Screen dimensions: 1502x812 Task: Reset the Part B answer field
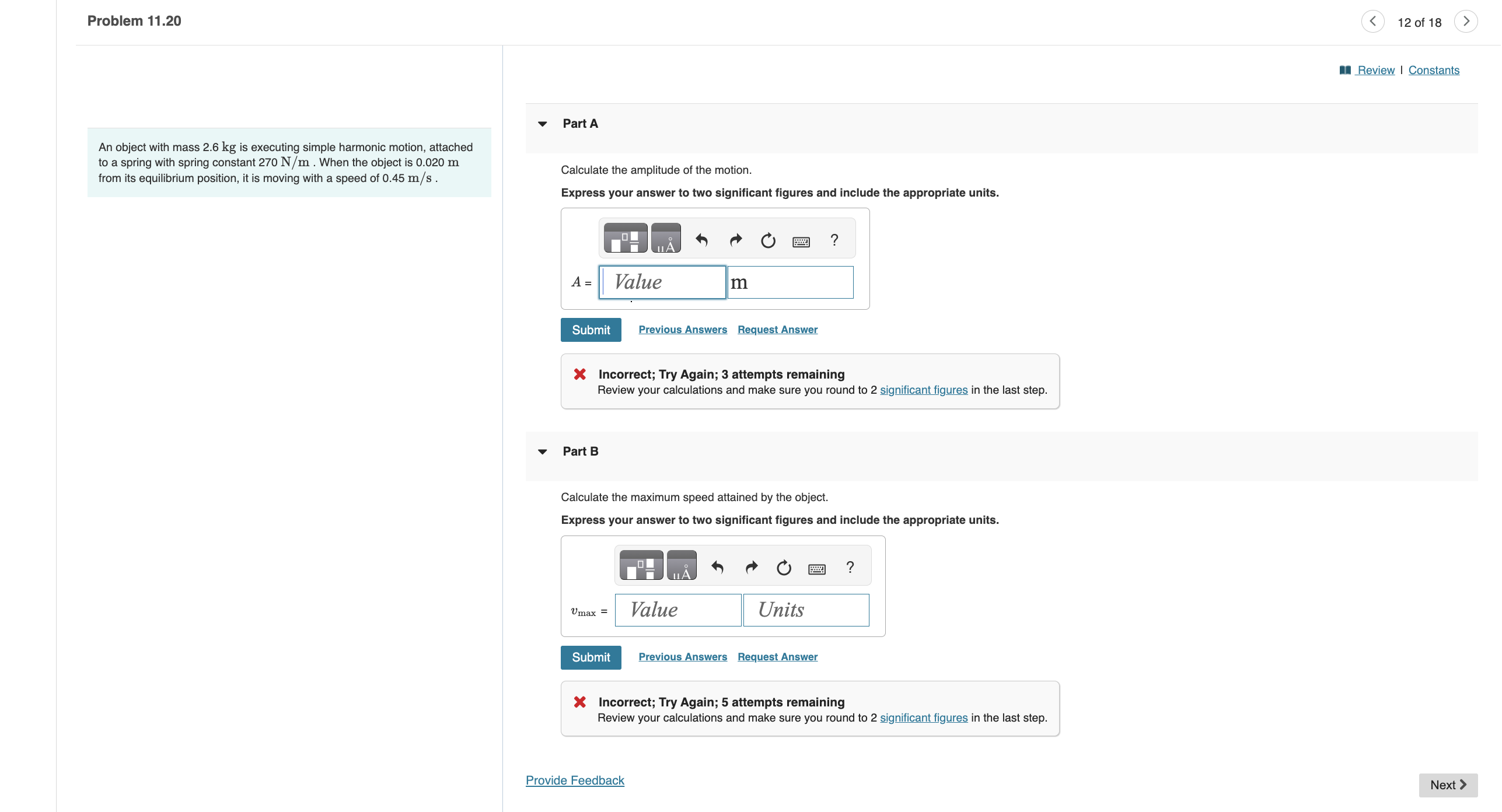tap(784, 567)
